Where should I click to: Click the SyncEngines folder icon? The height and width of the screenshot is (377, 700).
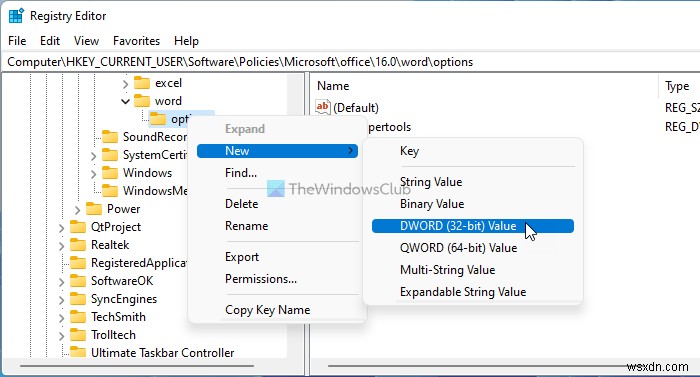tap(78, 299)
